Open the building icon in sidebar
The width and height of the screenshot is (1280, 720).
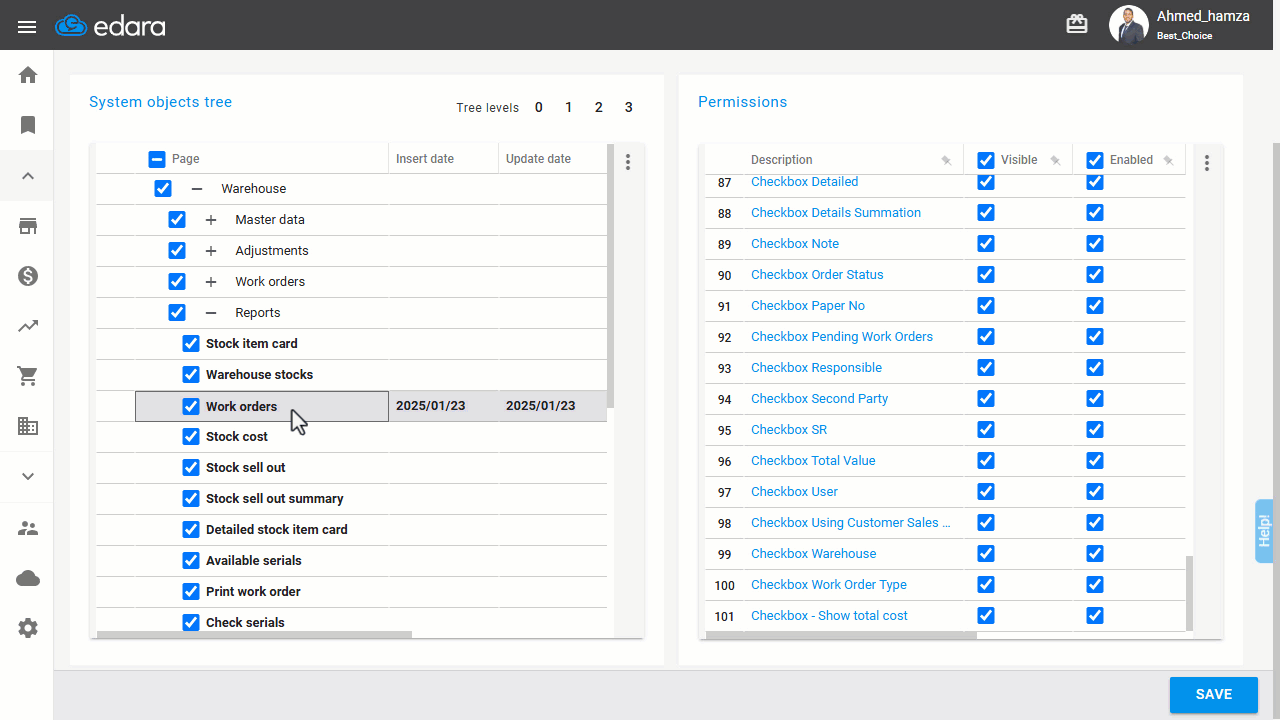pos(28,426)
